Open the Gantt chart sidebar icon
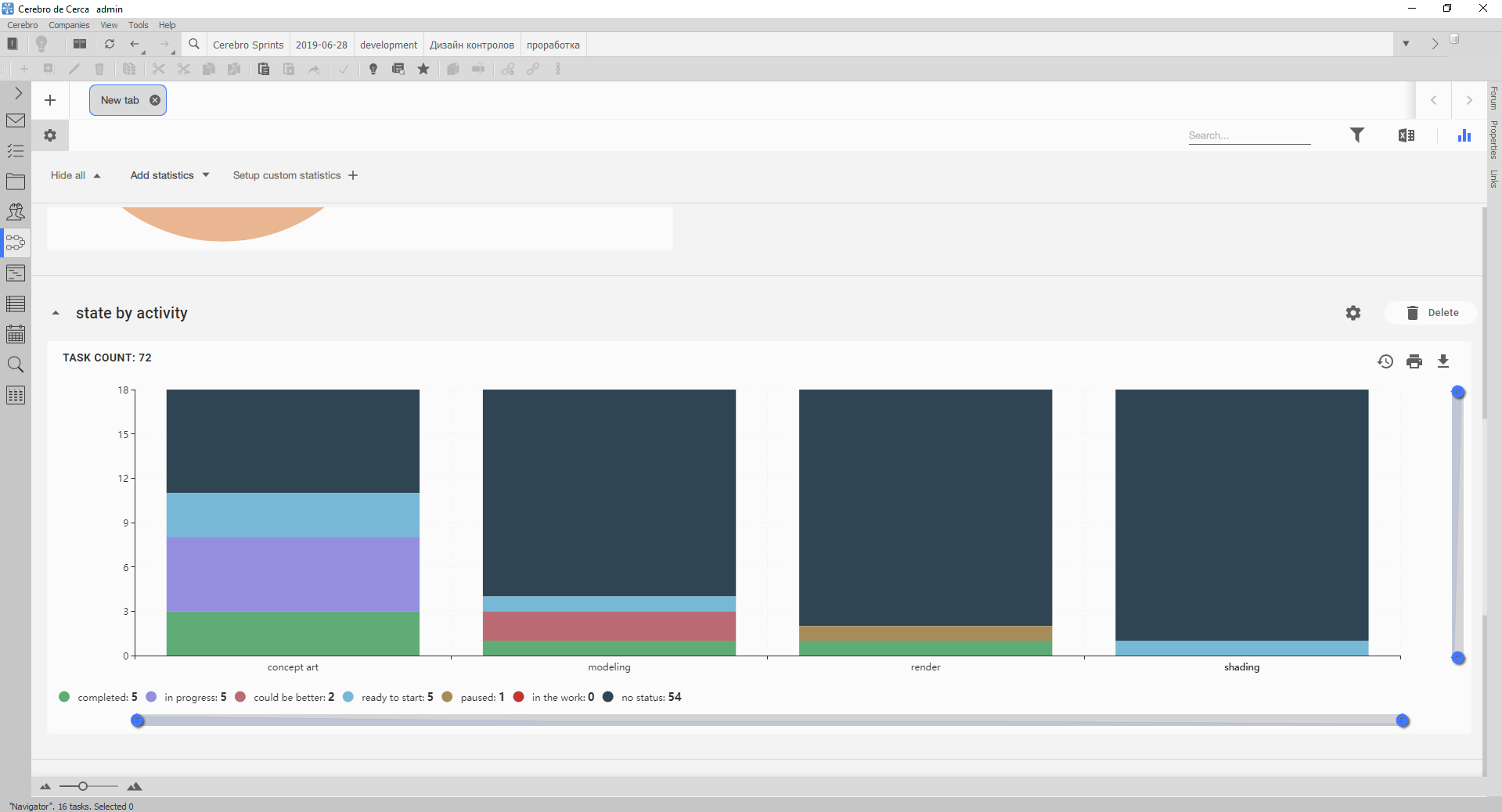The width and height of the screenshot is (1502, 812). pyautogui.click(x=16, y=273)
